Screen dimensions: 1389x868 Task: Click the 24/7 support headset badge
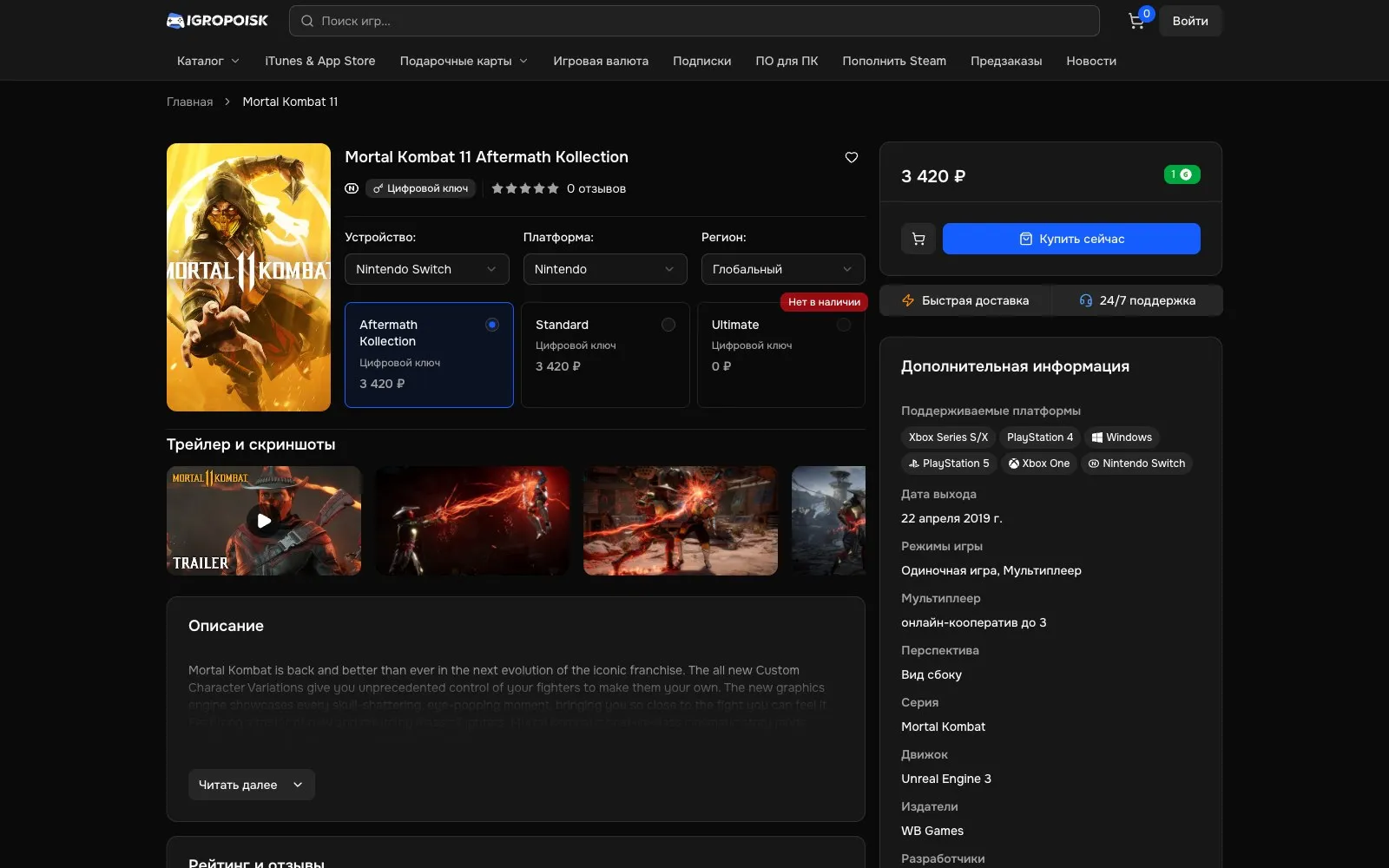[1137, 300]
